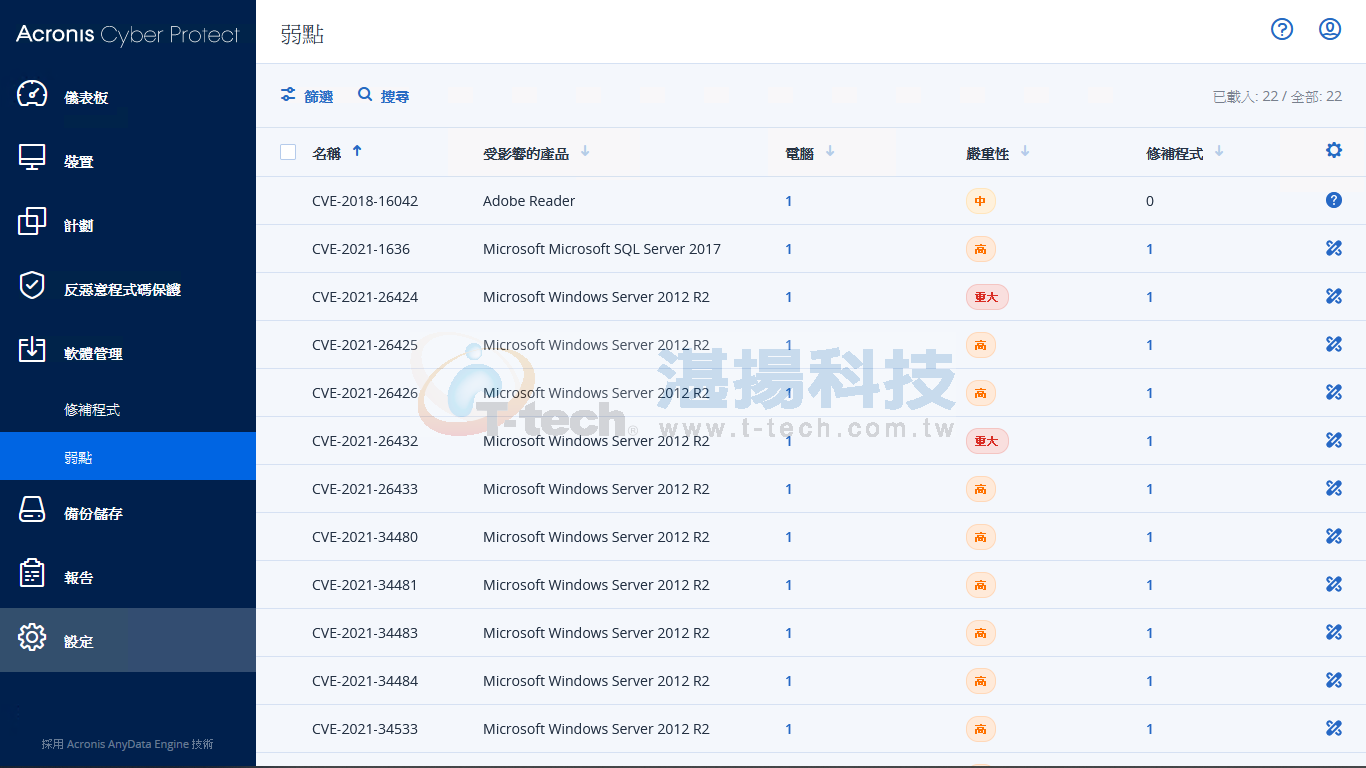The image size is (1366, 768).
Task: Expand 軟體管理 in the sidebar
Action: 128,352
